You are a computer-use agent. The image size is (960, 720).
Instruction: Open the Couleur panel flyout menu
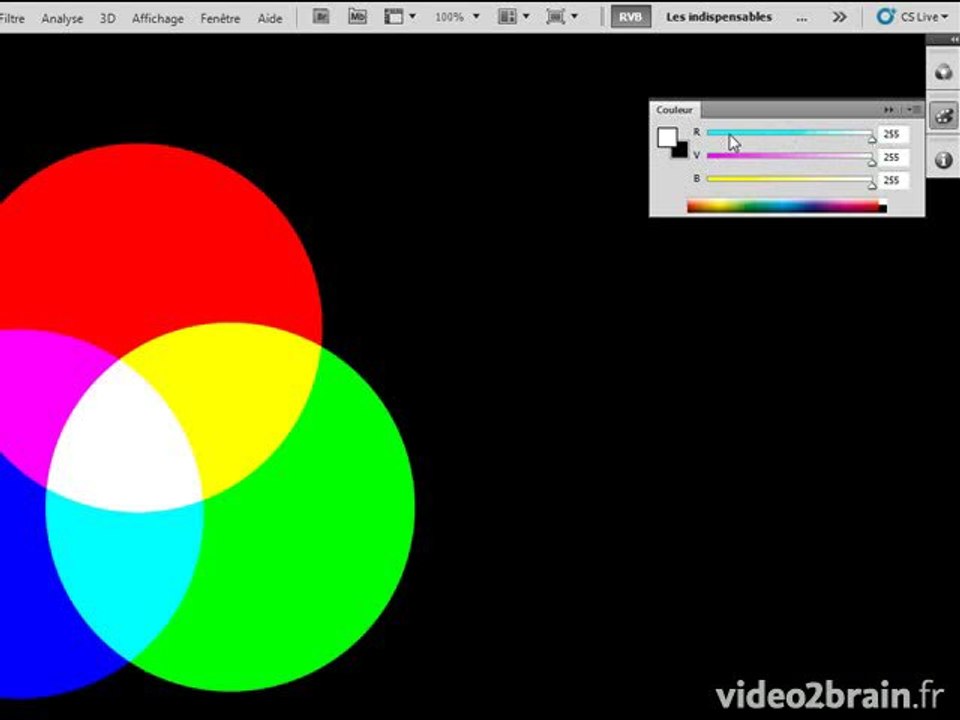914,110
